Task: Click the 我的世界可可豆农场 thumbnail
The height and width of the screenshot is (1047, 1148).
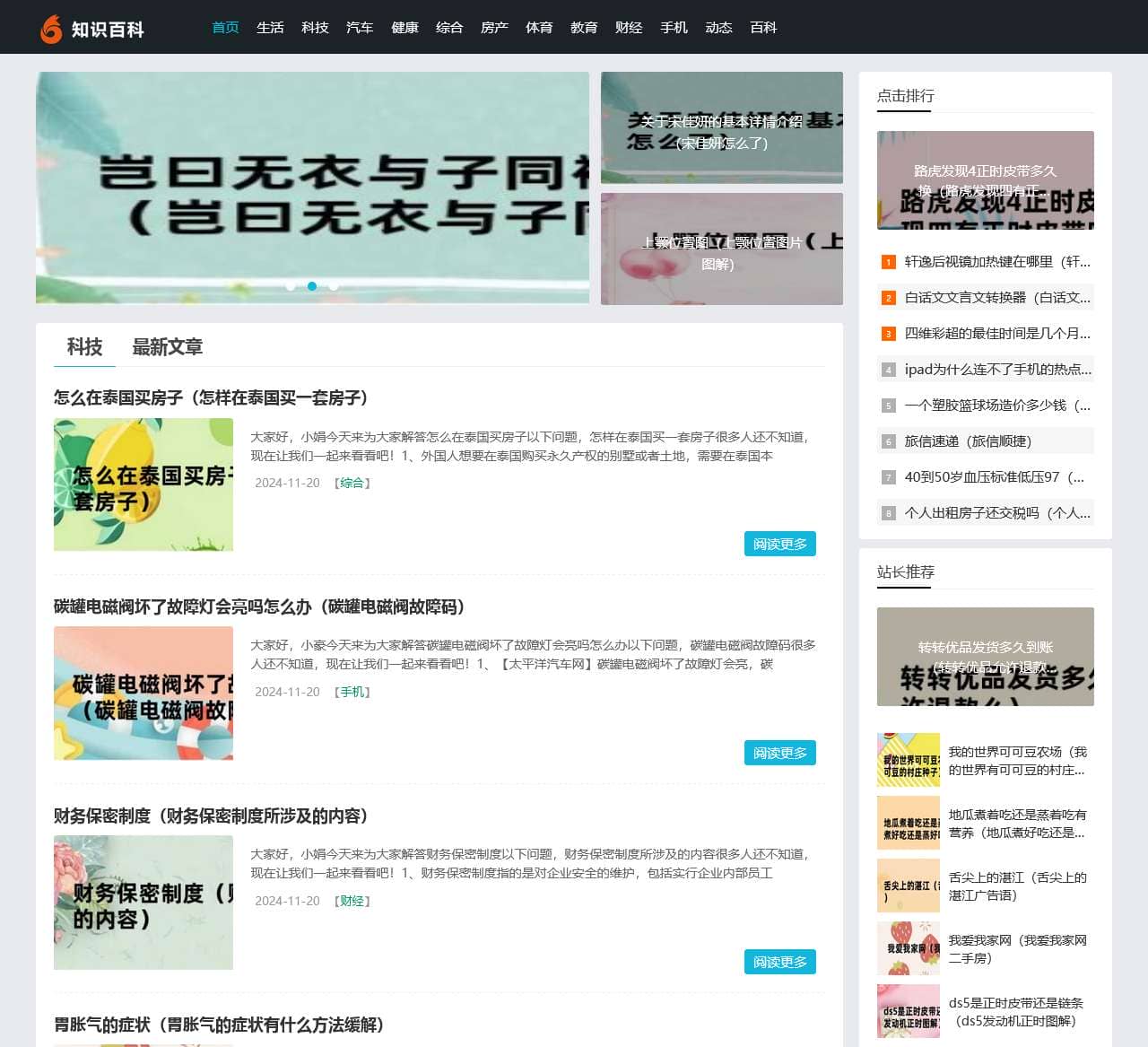Action: click(x=909, y=761)
